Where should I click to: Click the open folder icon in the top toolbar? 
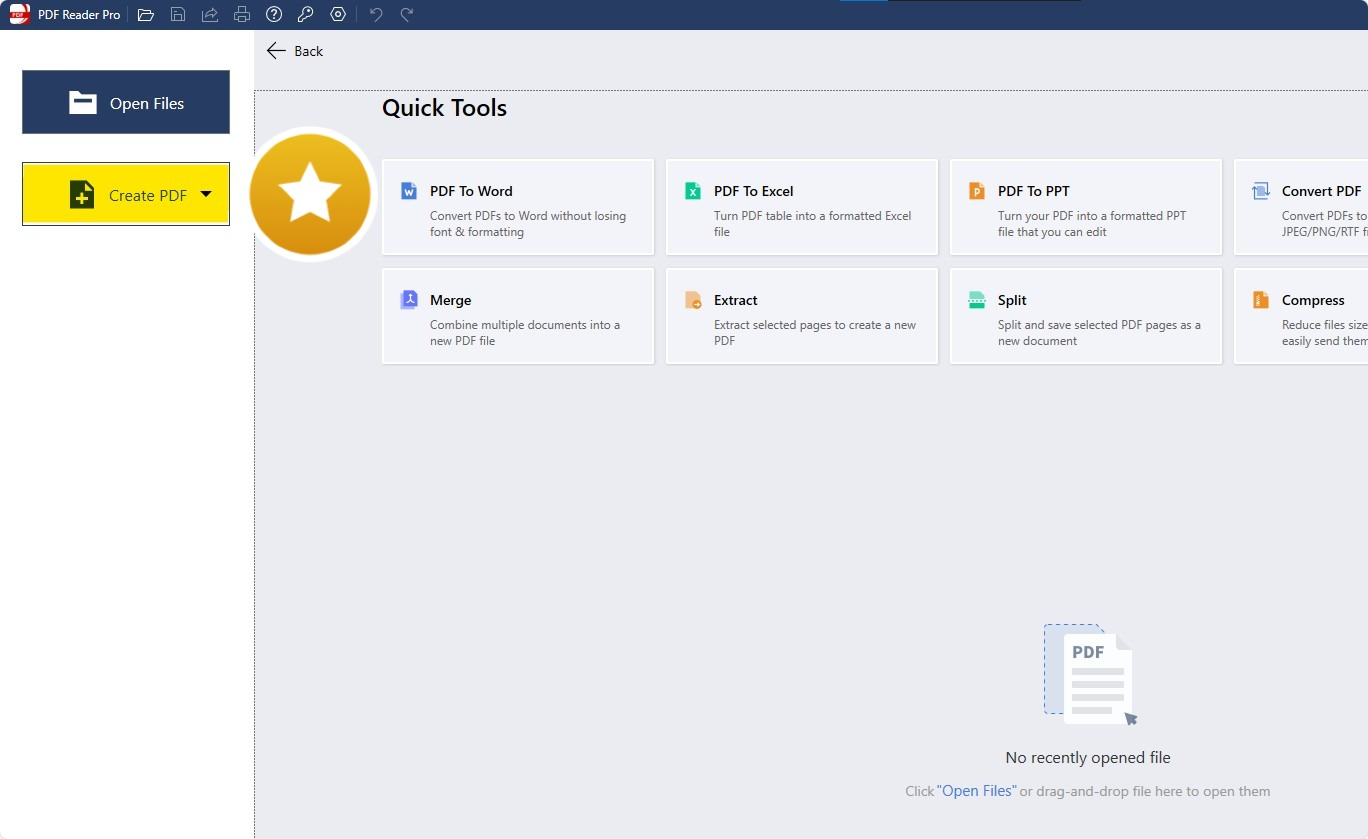[x=146, y=15]
